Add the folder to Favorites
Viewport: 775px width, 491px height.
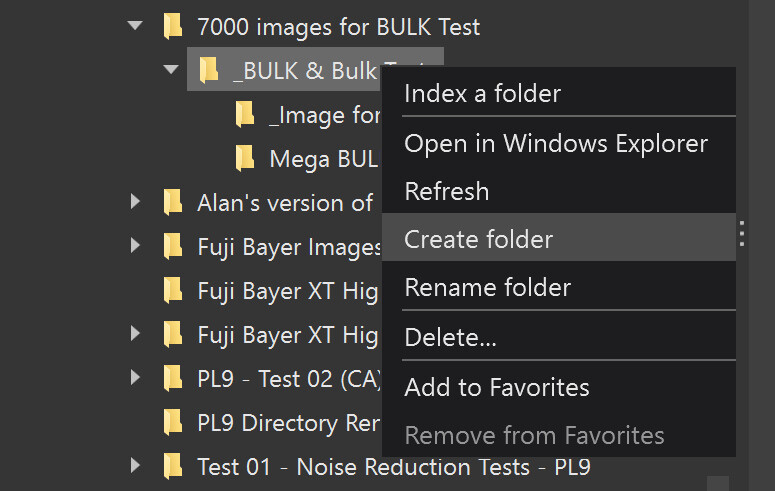(496, 387)
